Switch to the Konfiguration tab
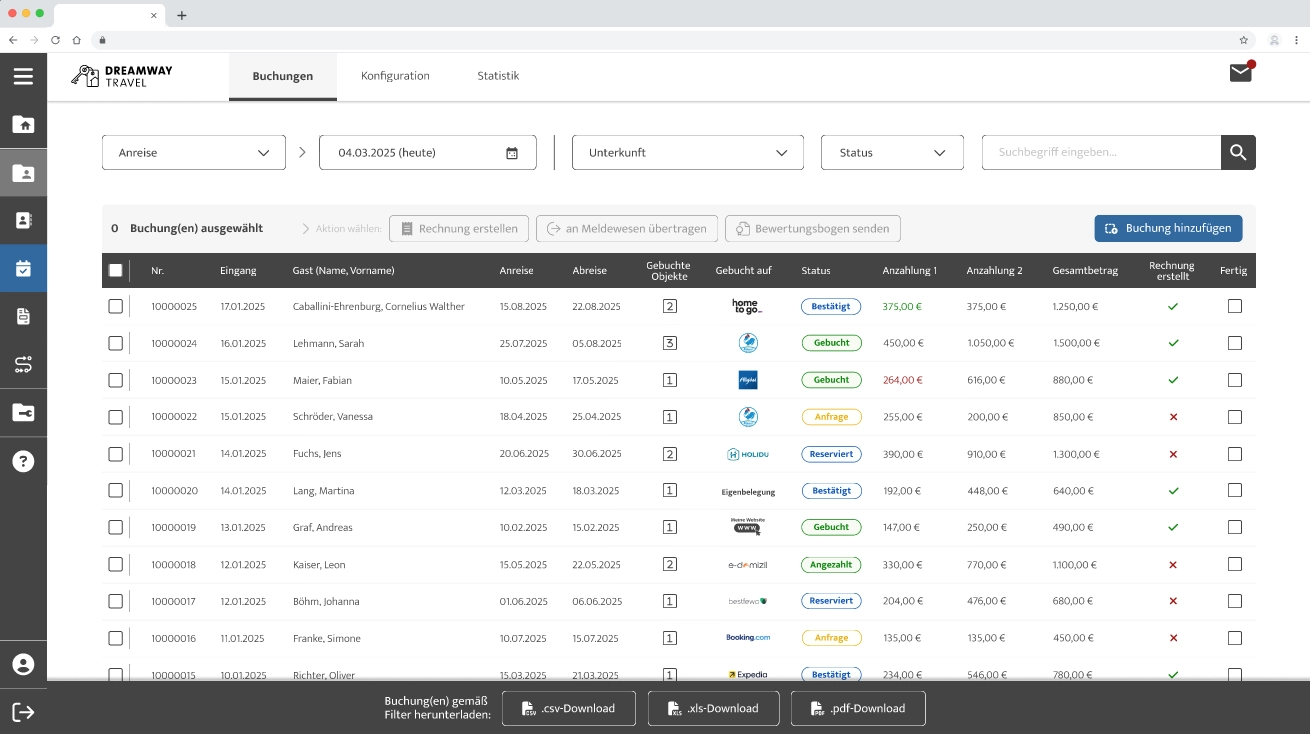The image size is (1310, 734). pos(395,76)
